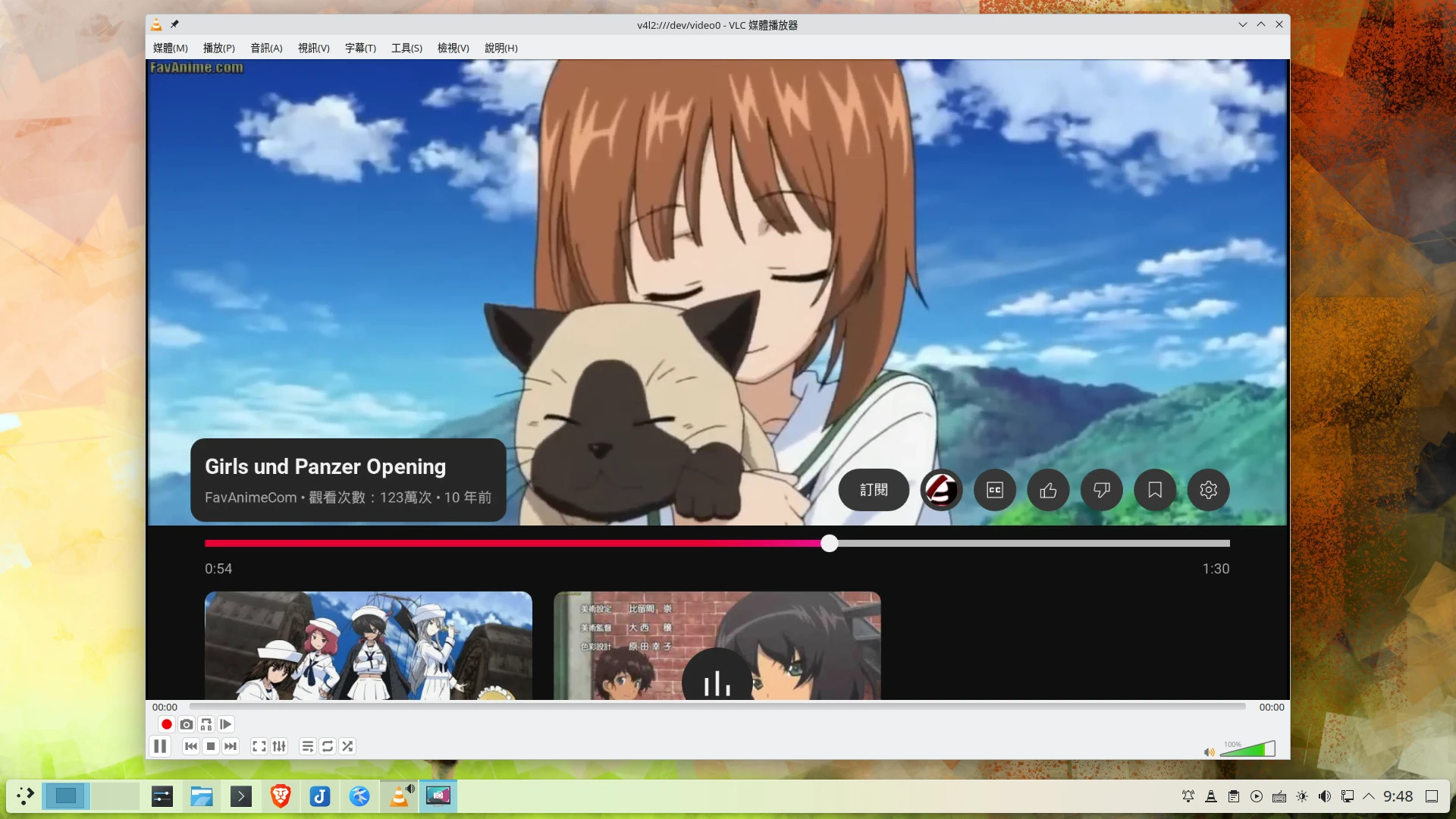Toggle A-B loop button
1456x819 pixels.
(x=206, y=724)
